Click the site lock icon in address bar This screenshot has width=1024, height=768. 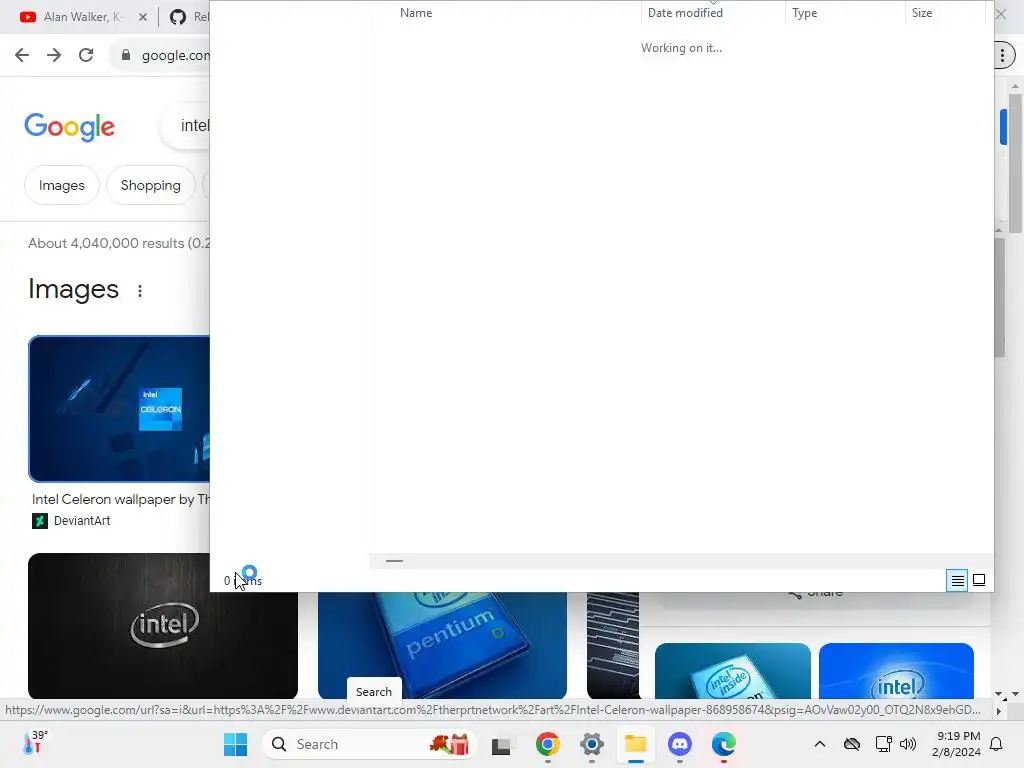(x=125, y=55)
